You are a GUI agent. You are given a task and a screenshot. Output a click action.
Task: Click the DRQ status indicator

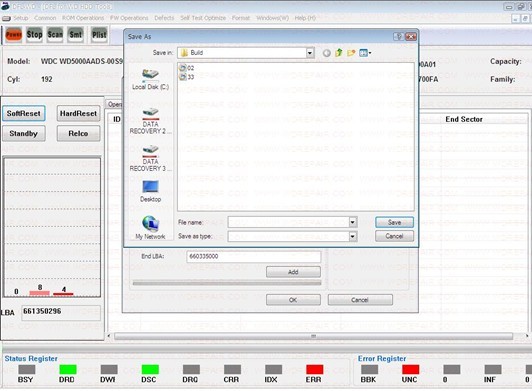tap(191, 369)
